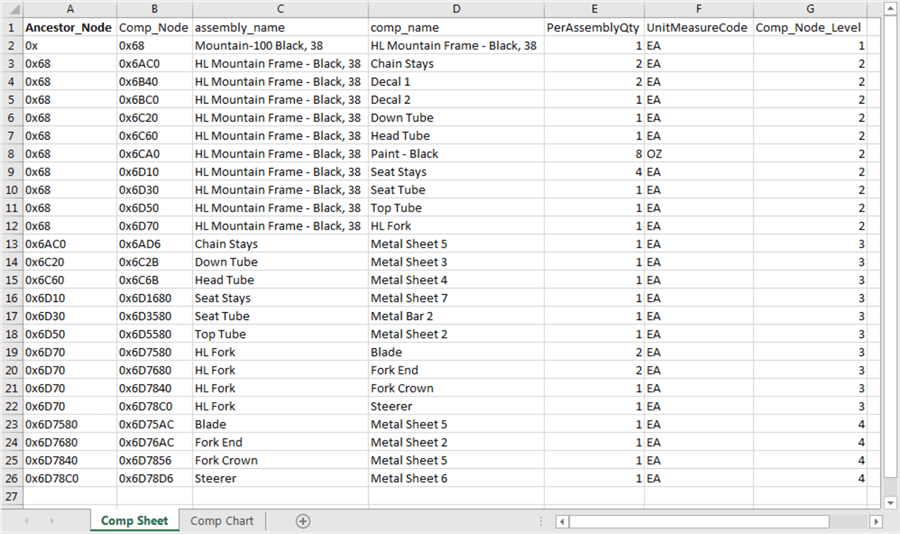Viewport: 900px width, 534px height.
Task: Select column G header
Action: (810, 9)
